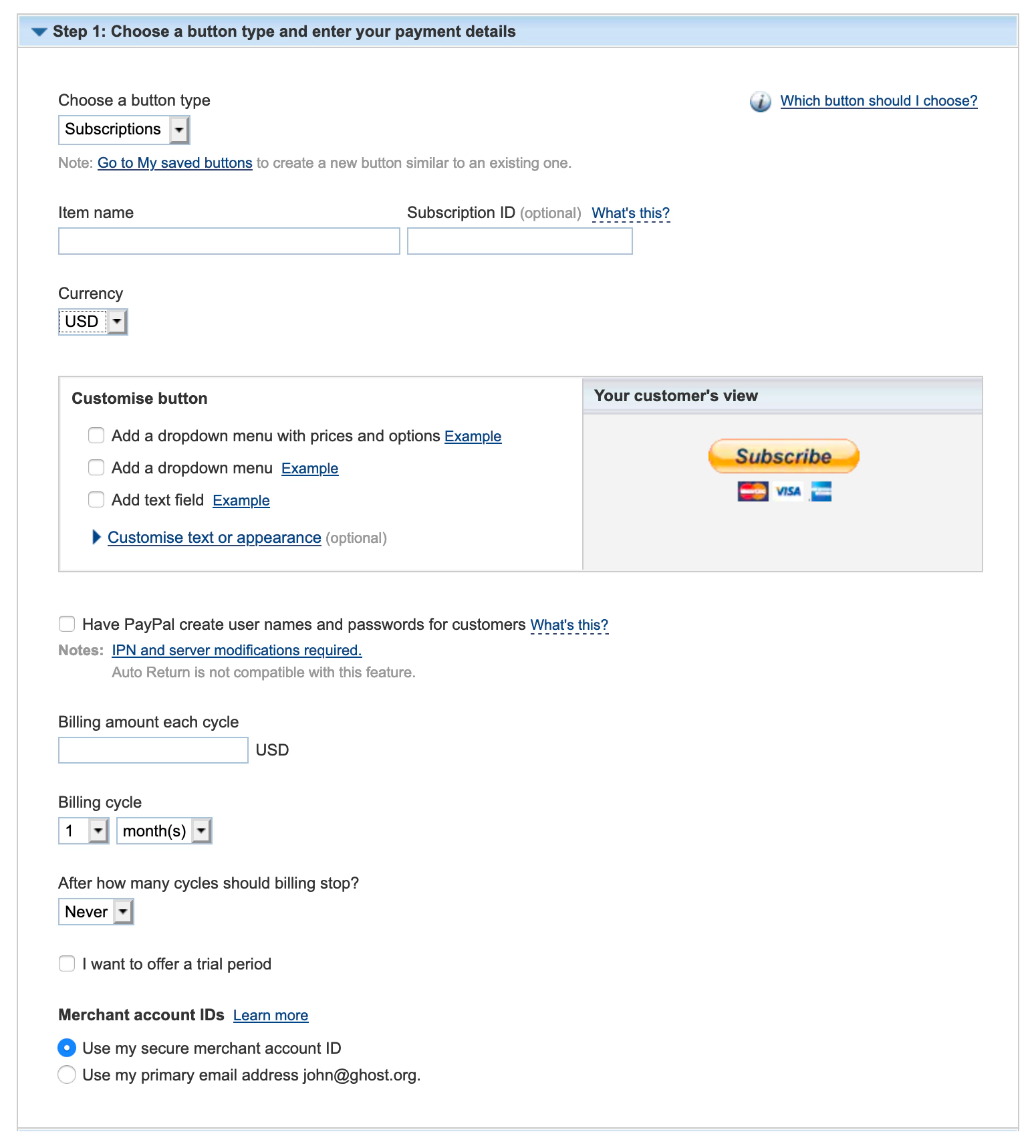The width and height of the screenshot is (1036, 1148).
Task: Open "IPN and server modifications required" link
Action: (x=236, y=650)
